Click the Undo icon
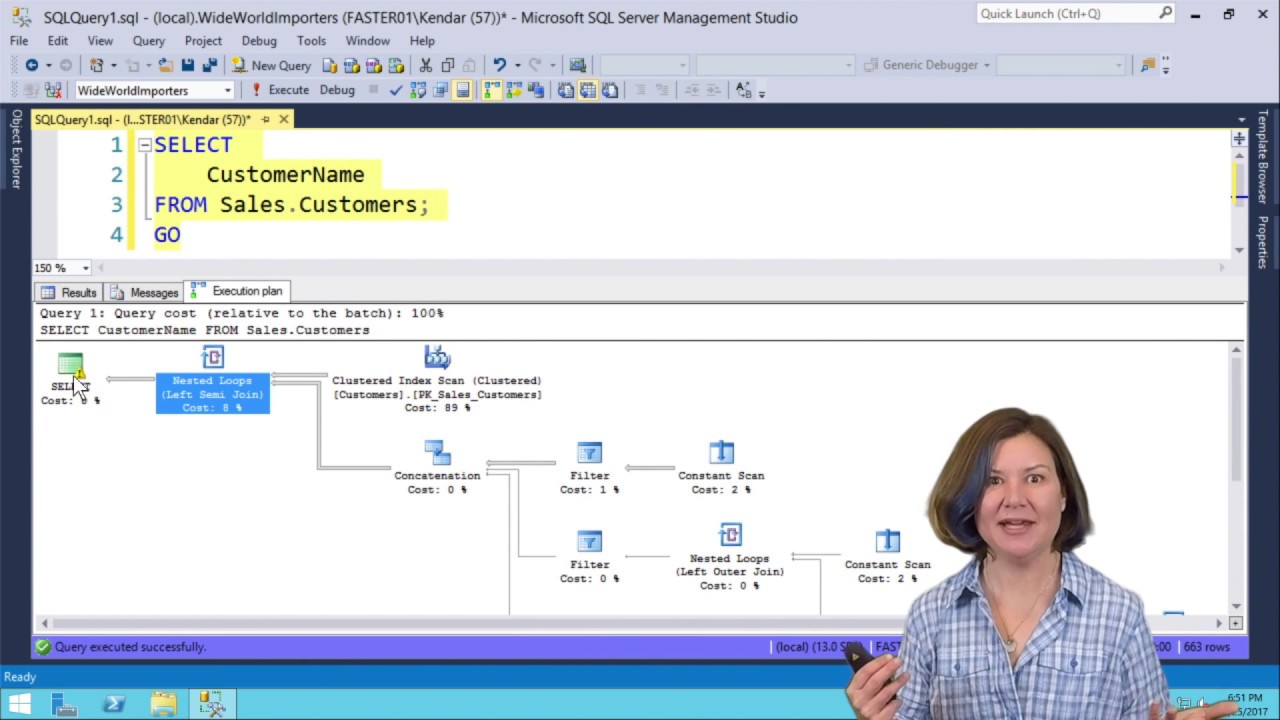Screen dimensions: 1280x720 (x=499, y=65)
